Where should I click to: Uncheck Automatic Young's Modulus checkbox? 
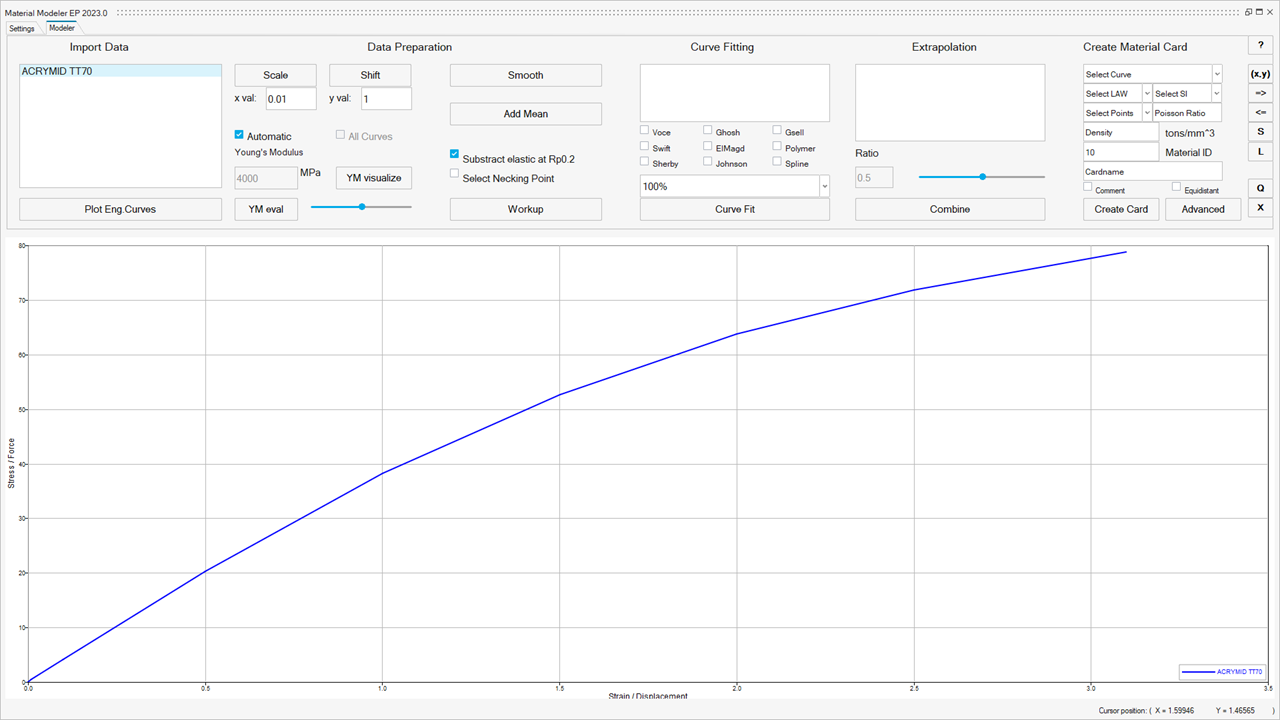point(239,135)
